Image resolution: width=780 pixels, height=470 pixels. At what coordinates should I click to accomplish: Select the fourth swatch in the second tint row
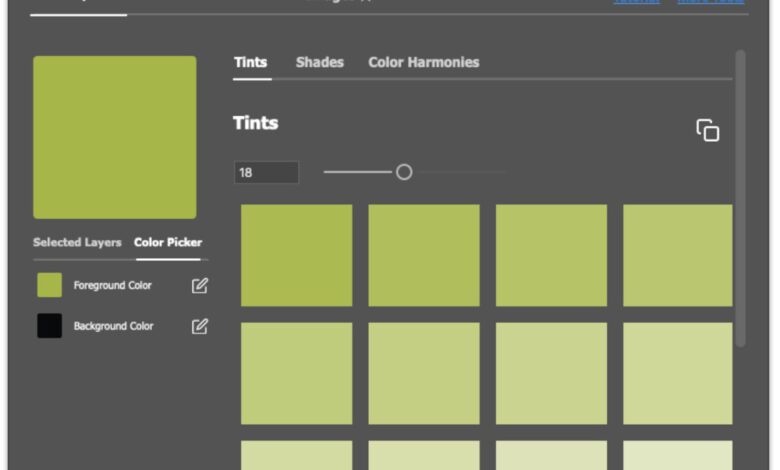coord(677,373)
